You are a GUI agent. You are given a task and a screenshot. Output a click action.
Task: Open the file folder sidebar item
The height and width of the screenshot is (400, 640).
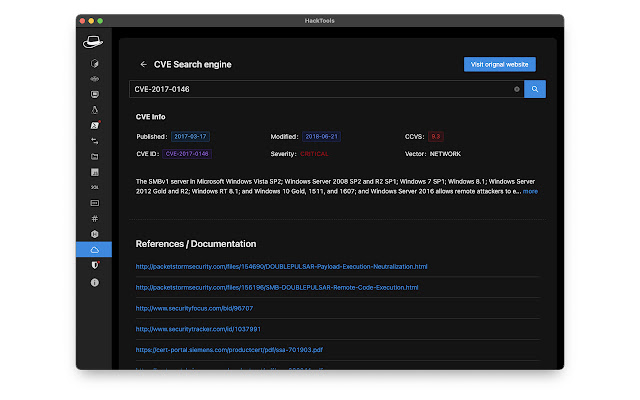click(94, 157)
